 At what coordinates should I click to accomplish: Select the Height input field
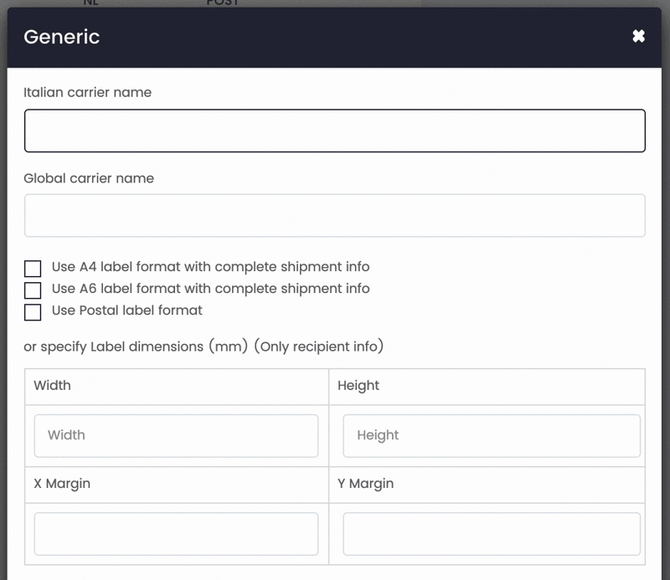491,436
